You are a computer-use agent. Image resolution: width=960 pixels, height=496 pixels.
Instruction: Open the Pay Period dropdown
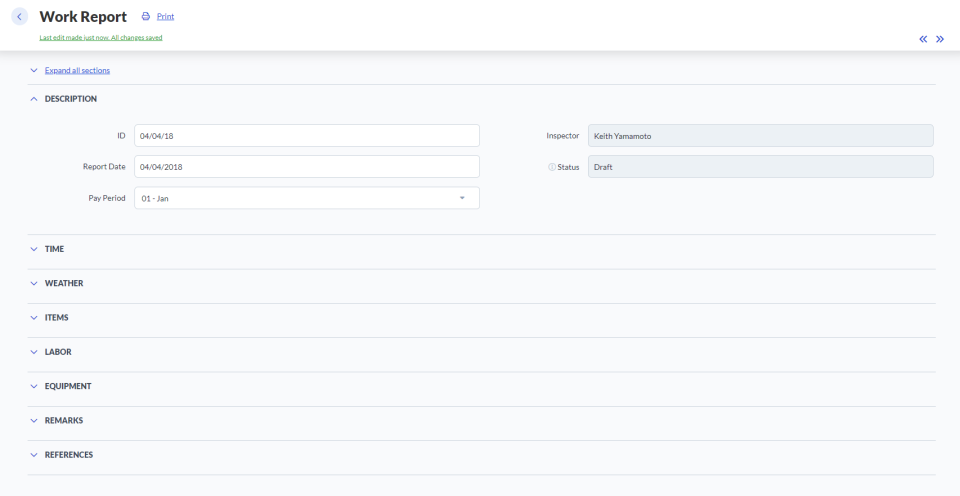307,198
